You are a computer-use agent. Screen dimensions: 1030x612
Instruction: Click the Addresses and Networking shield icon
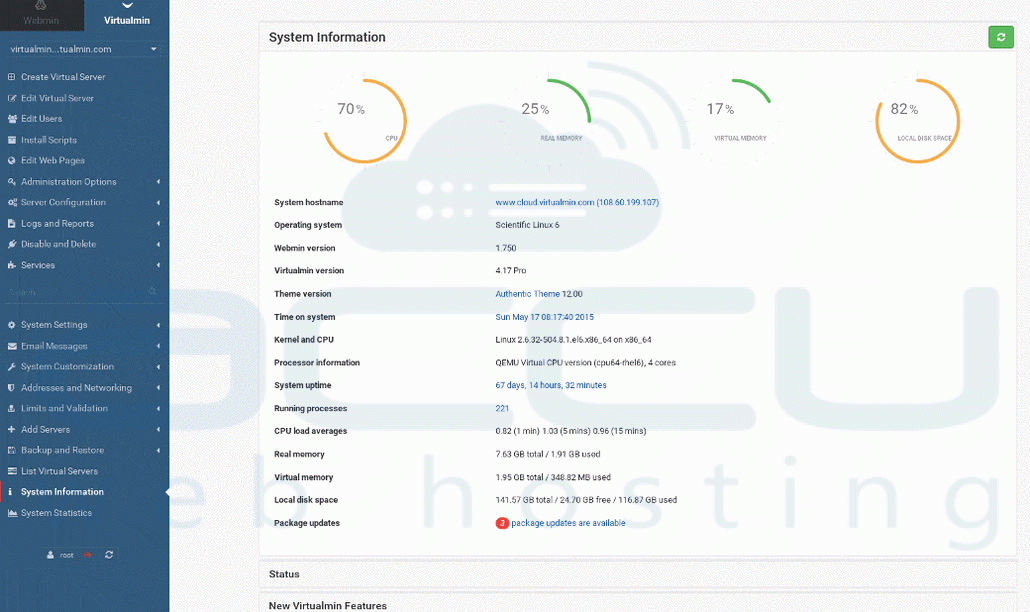click(11, 387)
